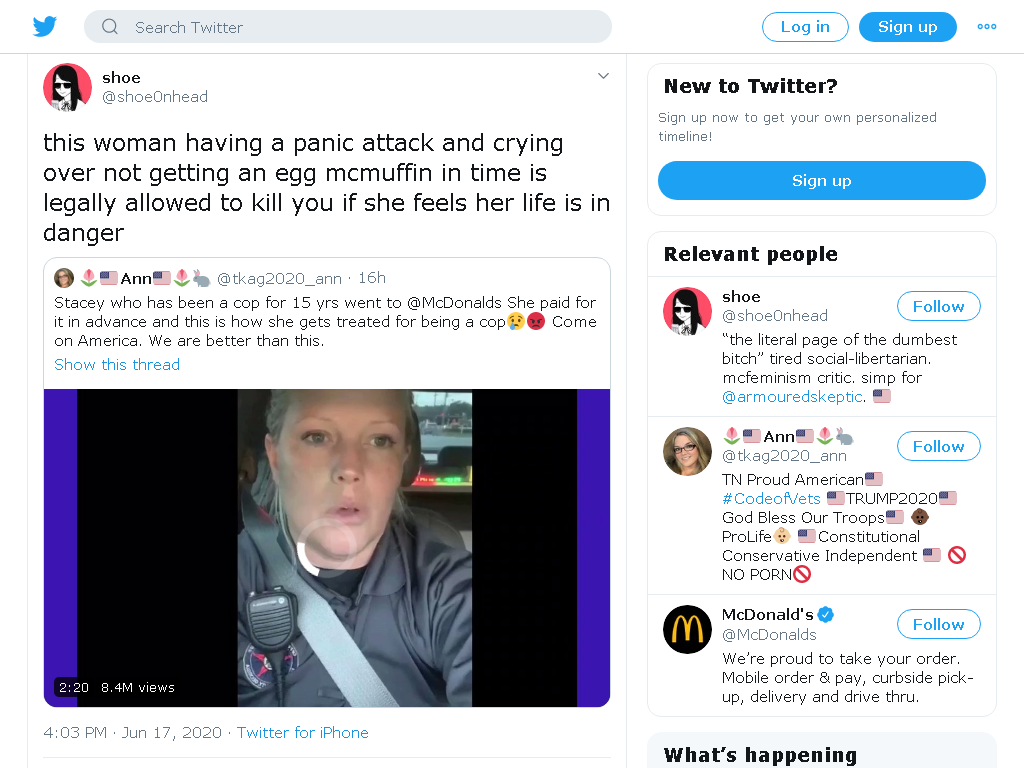Click the Twitter bird logo
Viewport: 1024px width, 768px height.
click(x=45, y=27)
